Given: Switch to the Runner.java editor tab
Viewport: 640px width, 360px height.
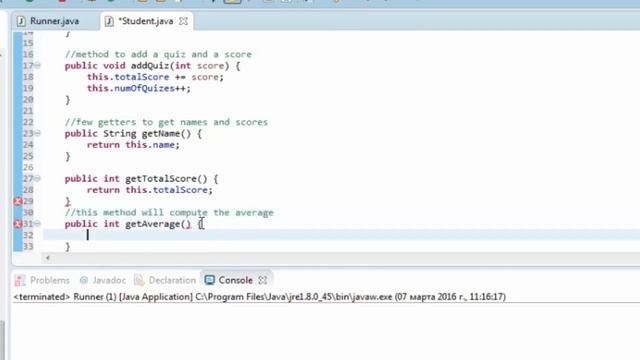Looking at the screenshot, I should (48, 21).
